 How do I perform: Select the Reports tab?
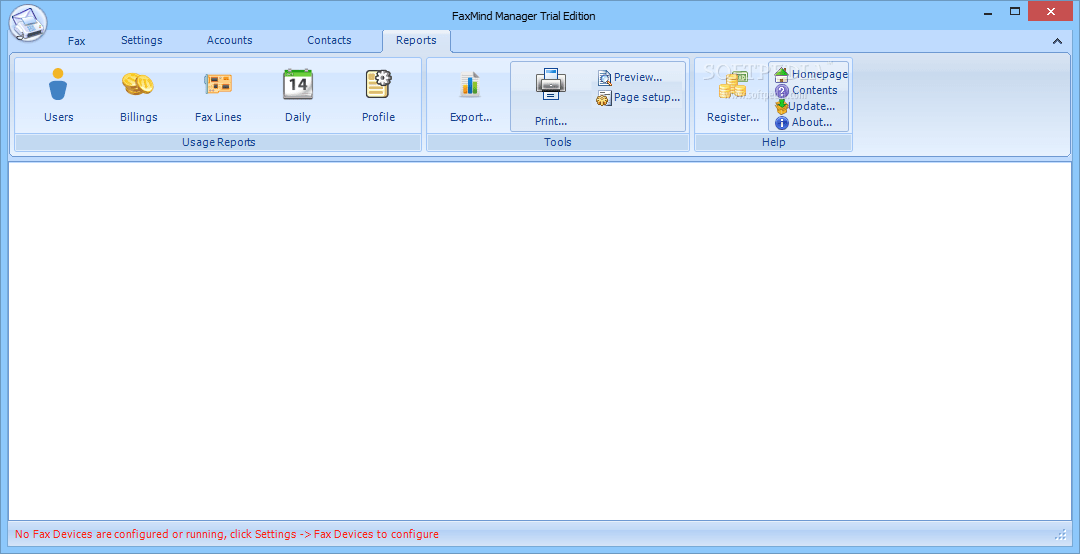pyautogui.click(x=416, y=41)
